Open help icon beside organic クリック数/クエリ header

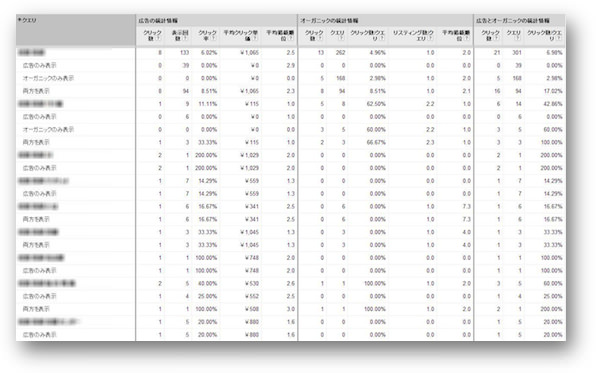tap(382, 38)
